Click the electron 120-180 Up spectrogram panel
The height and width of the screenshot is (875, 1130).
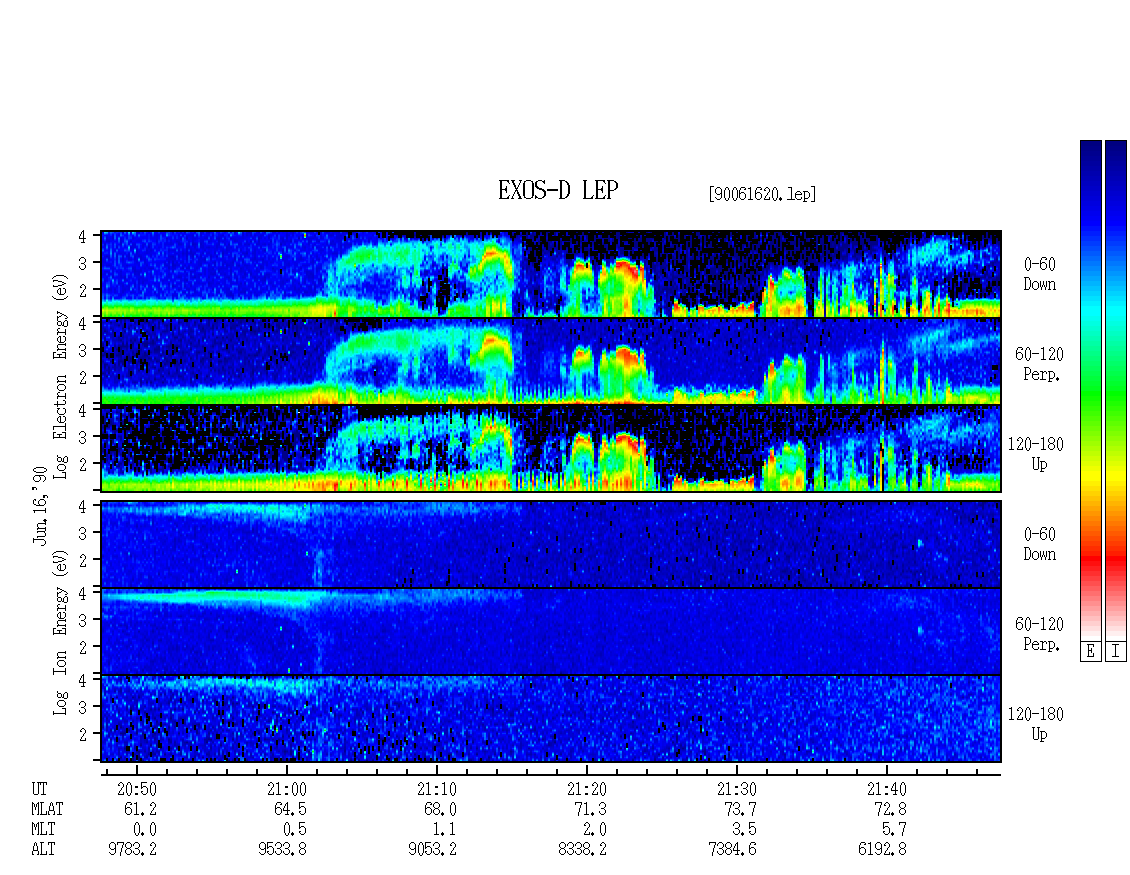click(x=551, y=448)
